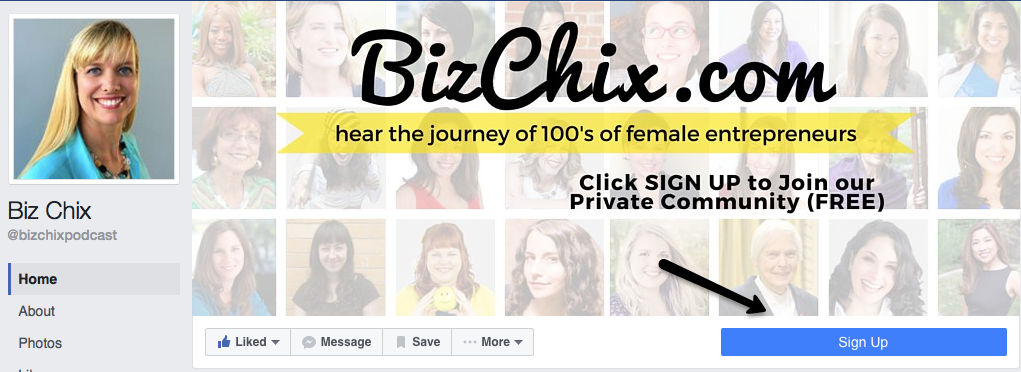The height and width of the screenshot is (372, 1021).
Task: Open the Message button
Action: 337,342
